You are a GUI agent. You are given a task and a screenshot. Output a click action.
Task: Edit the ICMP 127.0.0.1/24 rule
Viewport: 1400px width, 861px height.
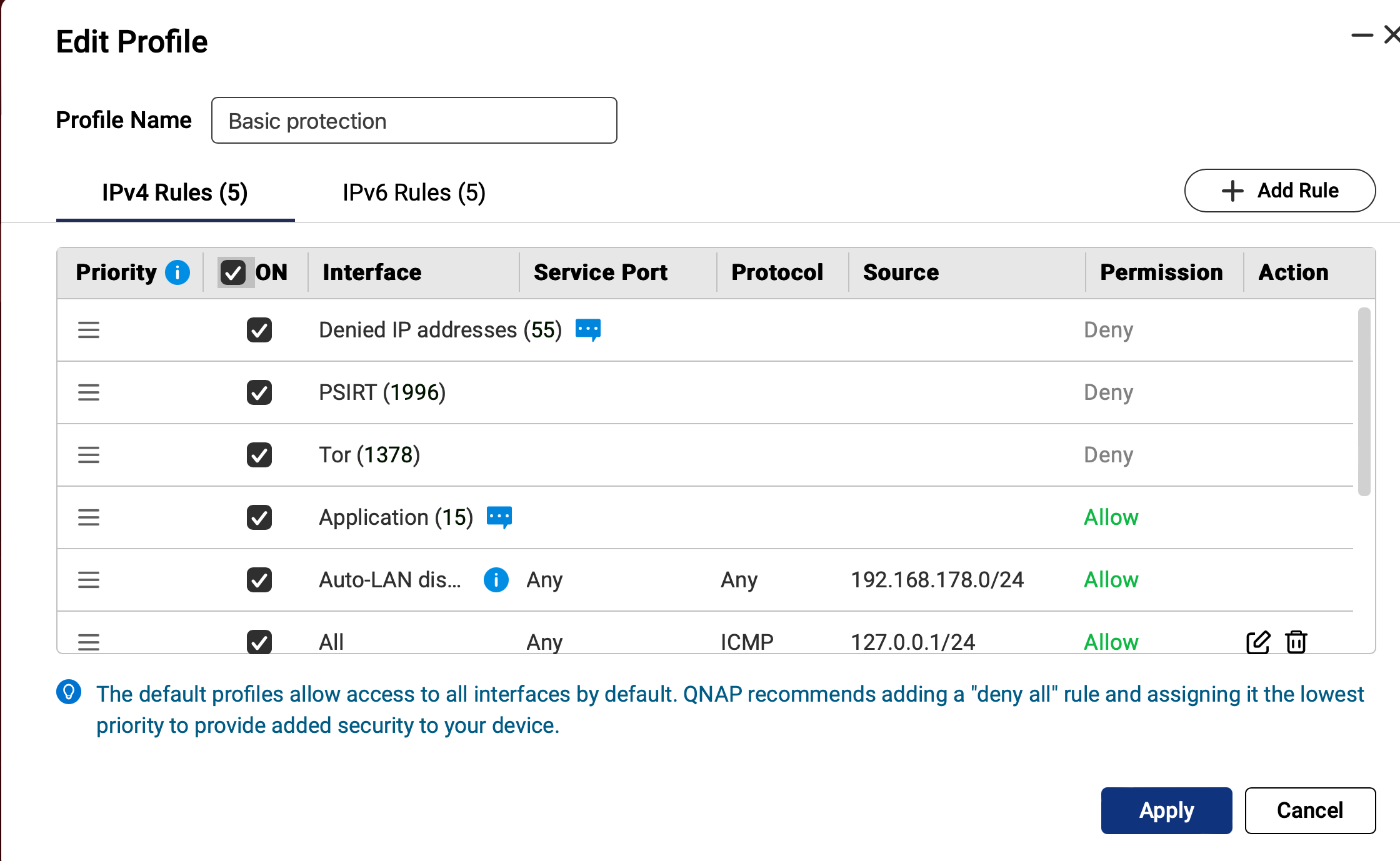click(x=1257, y=642)
